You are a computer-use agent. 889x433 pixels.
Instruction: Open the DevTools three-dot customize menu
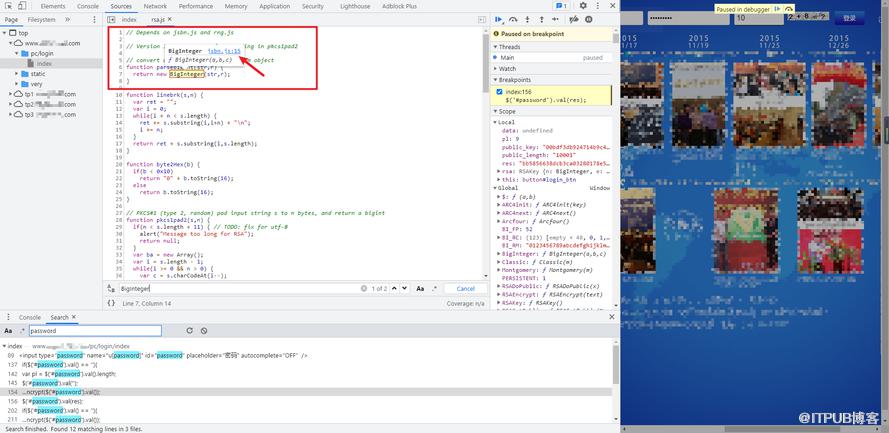coord(597,6)
